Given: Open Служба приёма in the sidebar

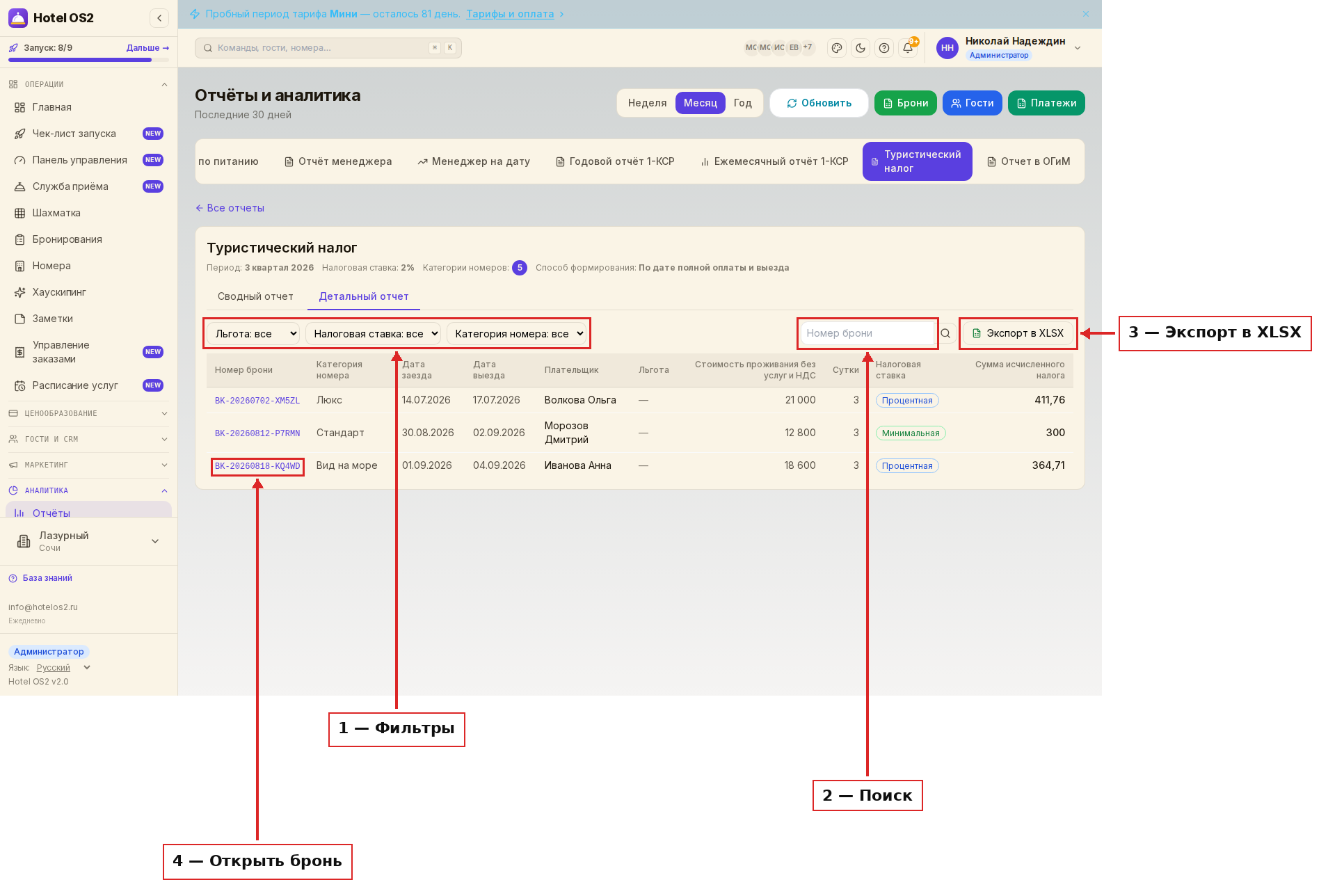Looking at the screenshot, I should [88, 186].
